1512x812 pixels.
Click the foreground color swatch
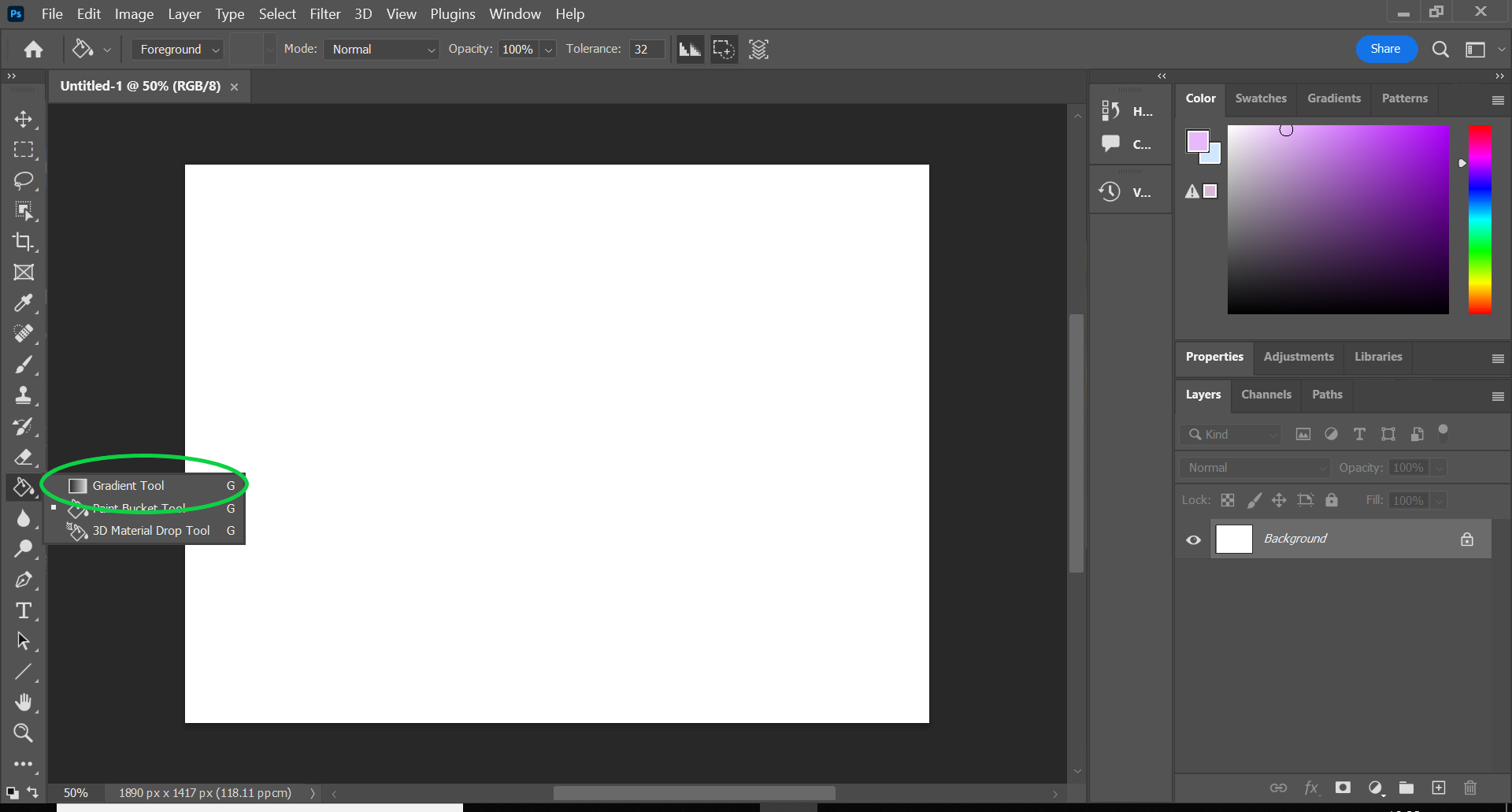click(1198, 141)
